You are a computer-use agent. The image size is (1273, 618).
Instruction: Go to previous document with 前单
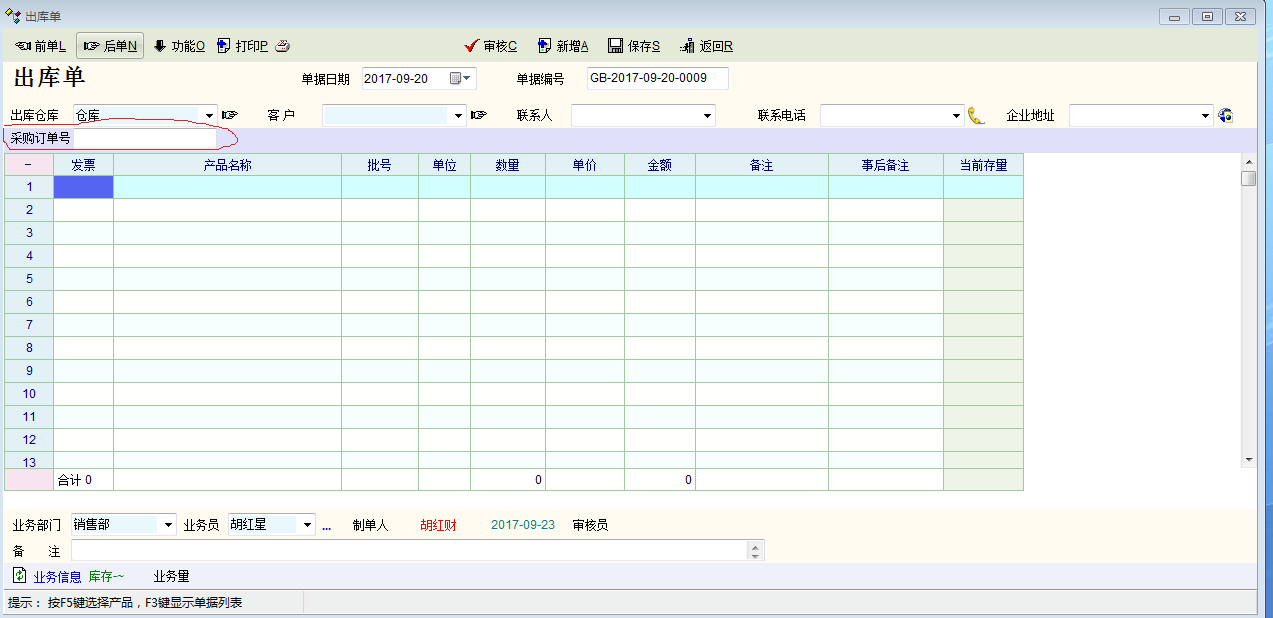tap(41, 46)
